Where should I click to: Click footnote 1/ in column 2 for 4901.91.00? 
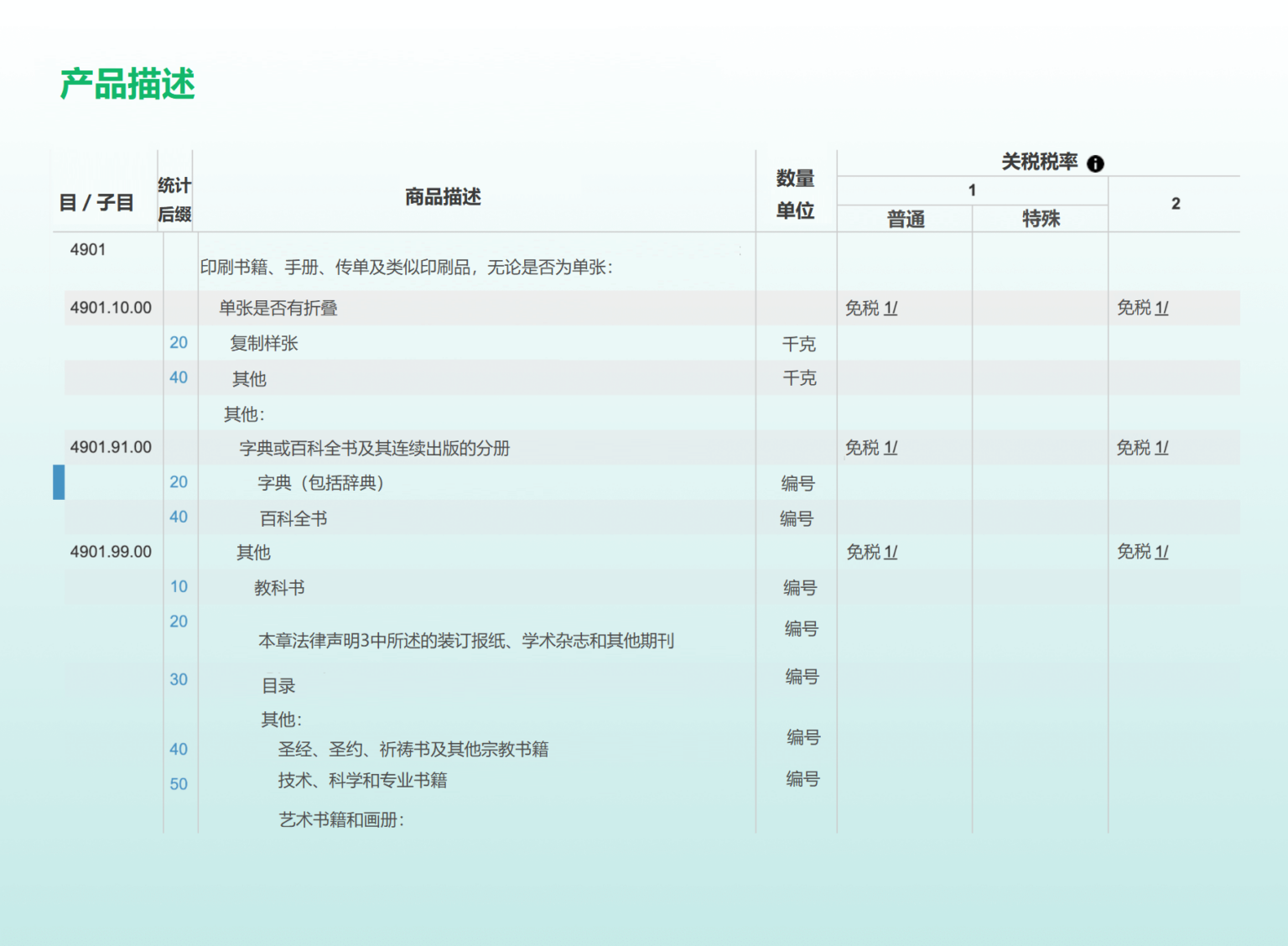coord(1161,448)
